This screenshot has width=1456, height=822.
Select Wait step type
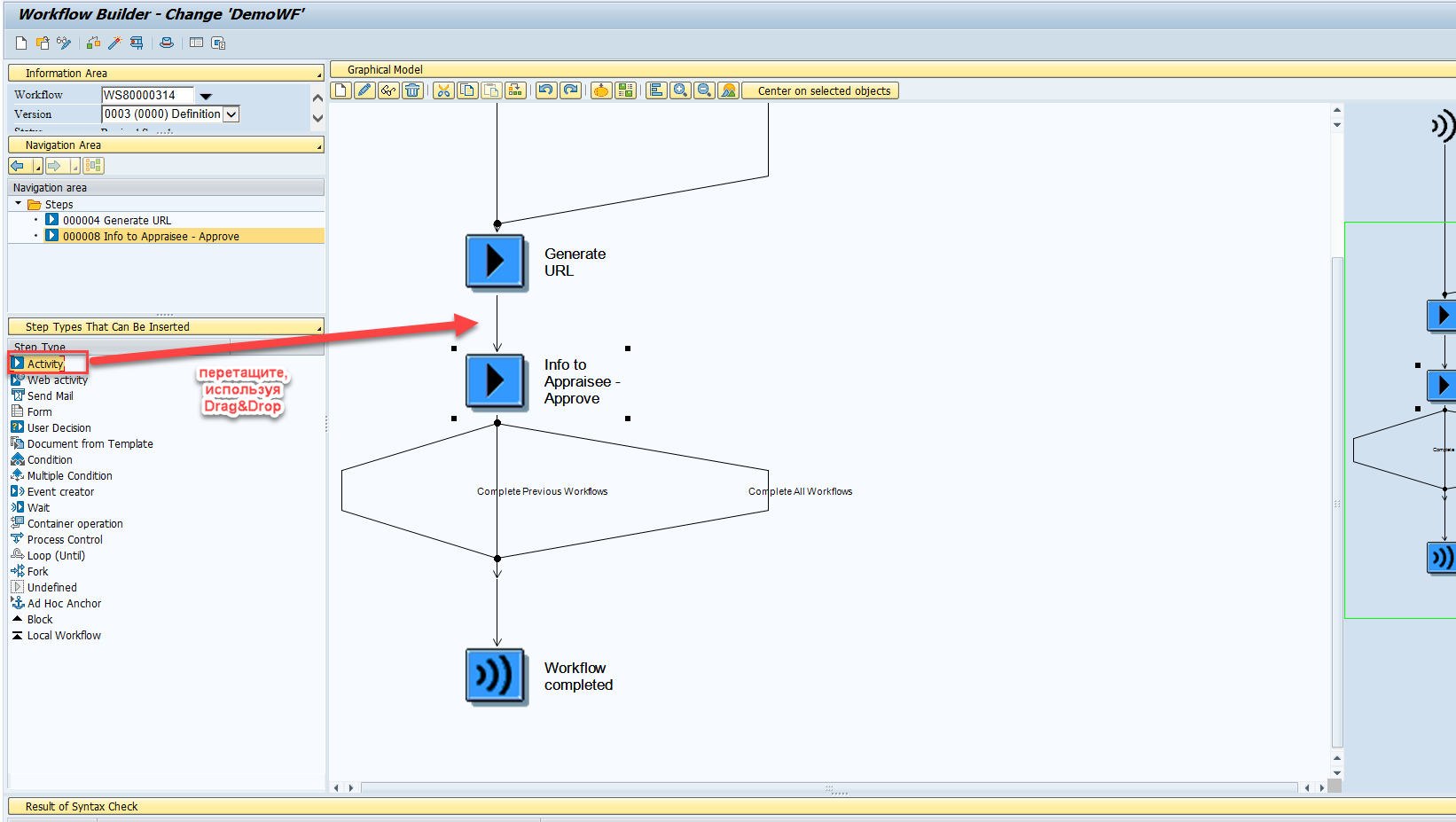[x=38, y=507]
